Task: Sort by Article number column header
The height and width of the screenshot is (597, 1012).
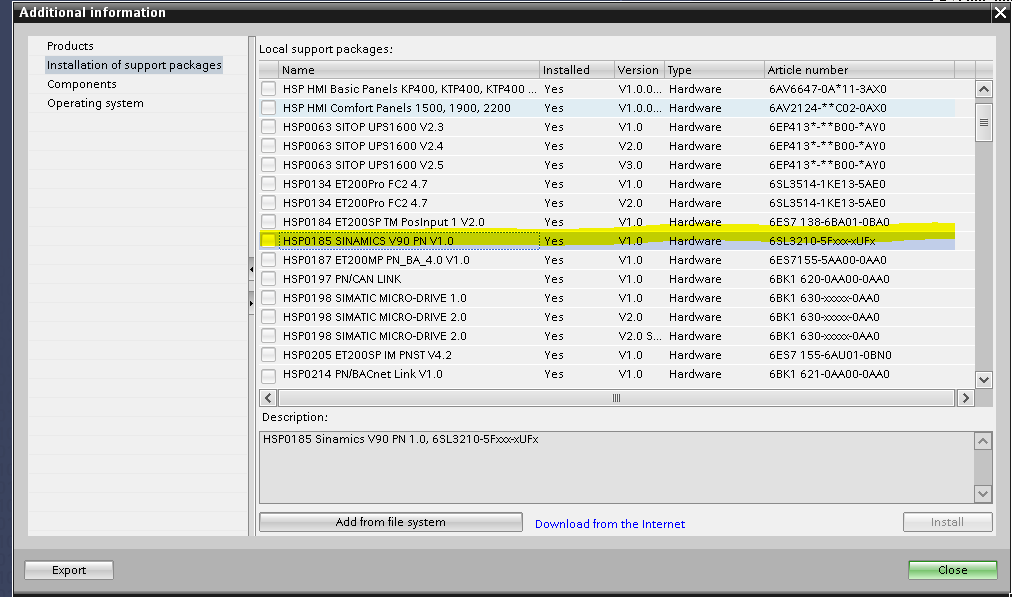Action: 859,70
